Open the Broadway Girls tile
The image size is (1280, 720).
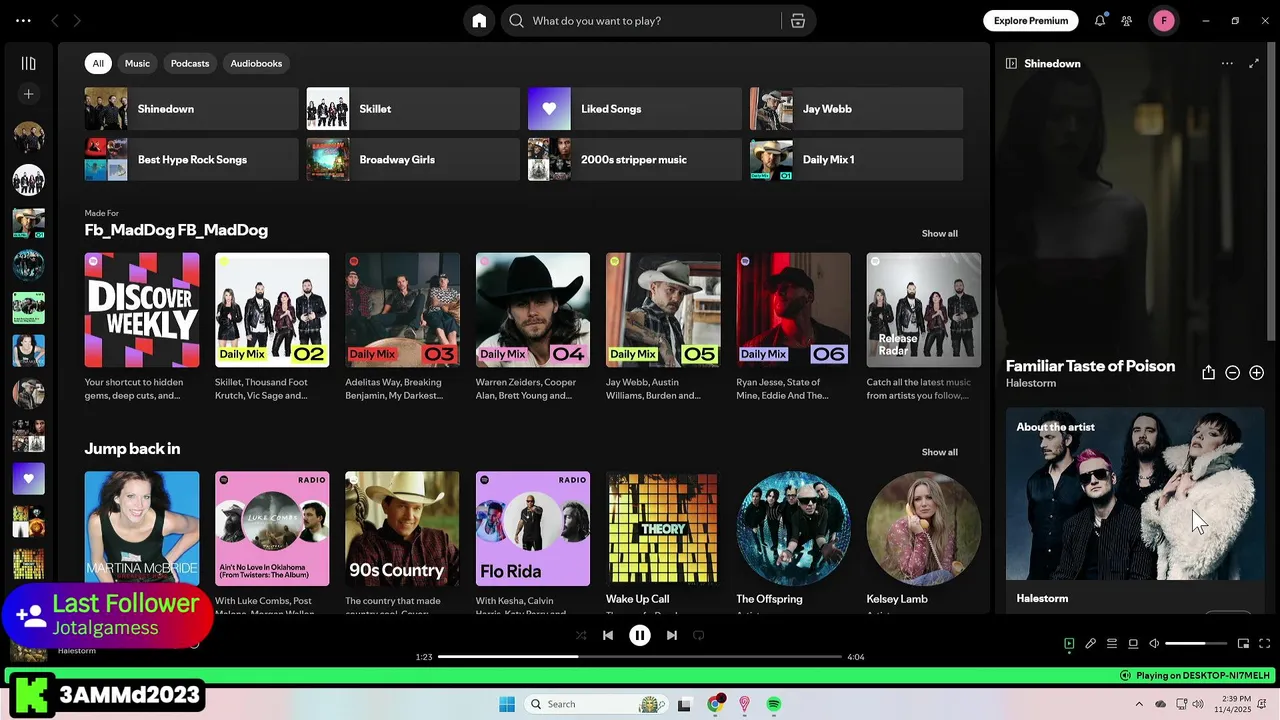[413, 159]
